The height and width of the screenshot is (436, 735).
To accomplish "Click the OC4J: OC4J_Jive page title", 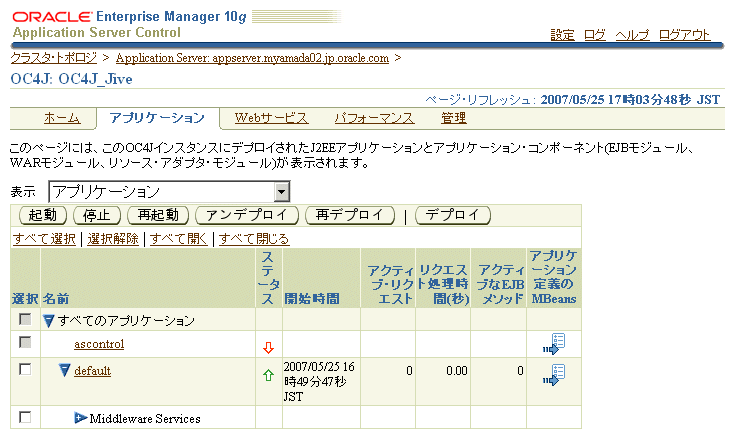I will 71,79.
